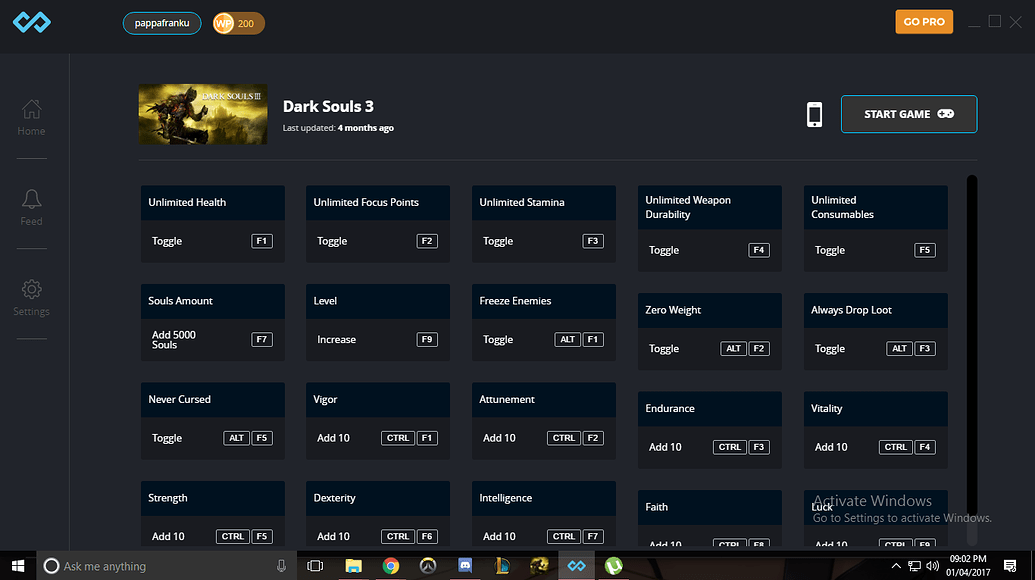Click the WeMod logo in the top-left corner

31,21
